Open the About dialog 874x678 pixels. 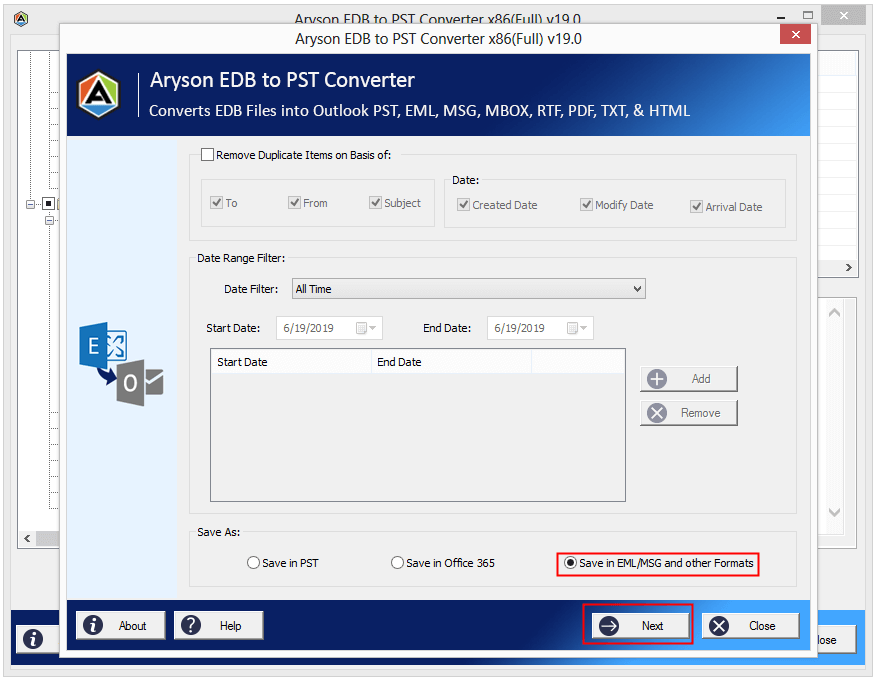[x=120, y=626]
